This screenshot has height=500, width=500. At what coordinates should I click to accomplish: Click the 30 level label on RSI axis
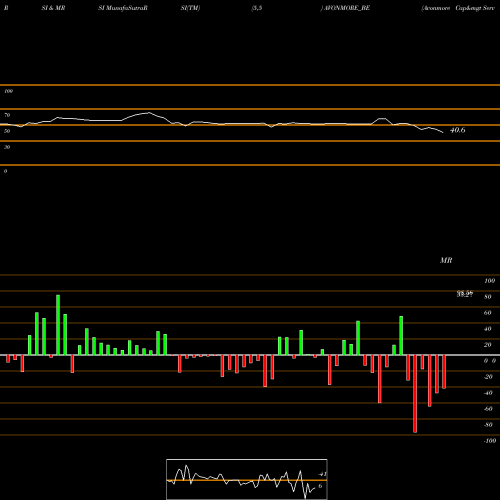(7, 147)
